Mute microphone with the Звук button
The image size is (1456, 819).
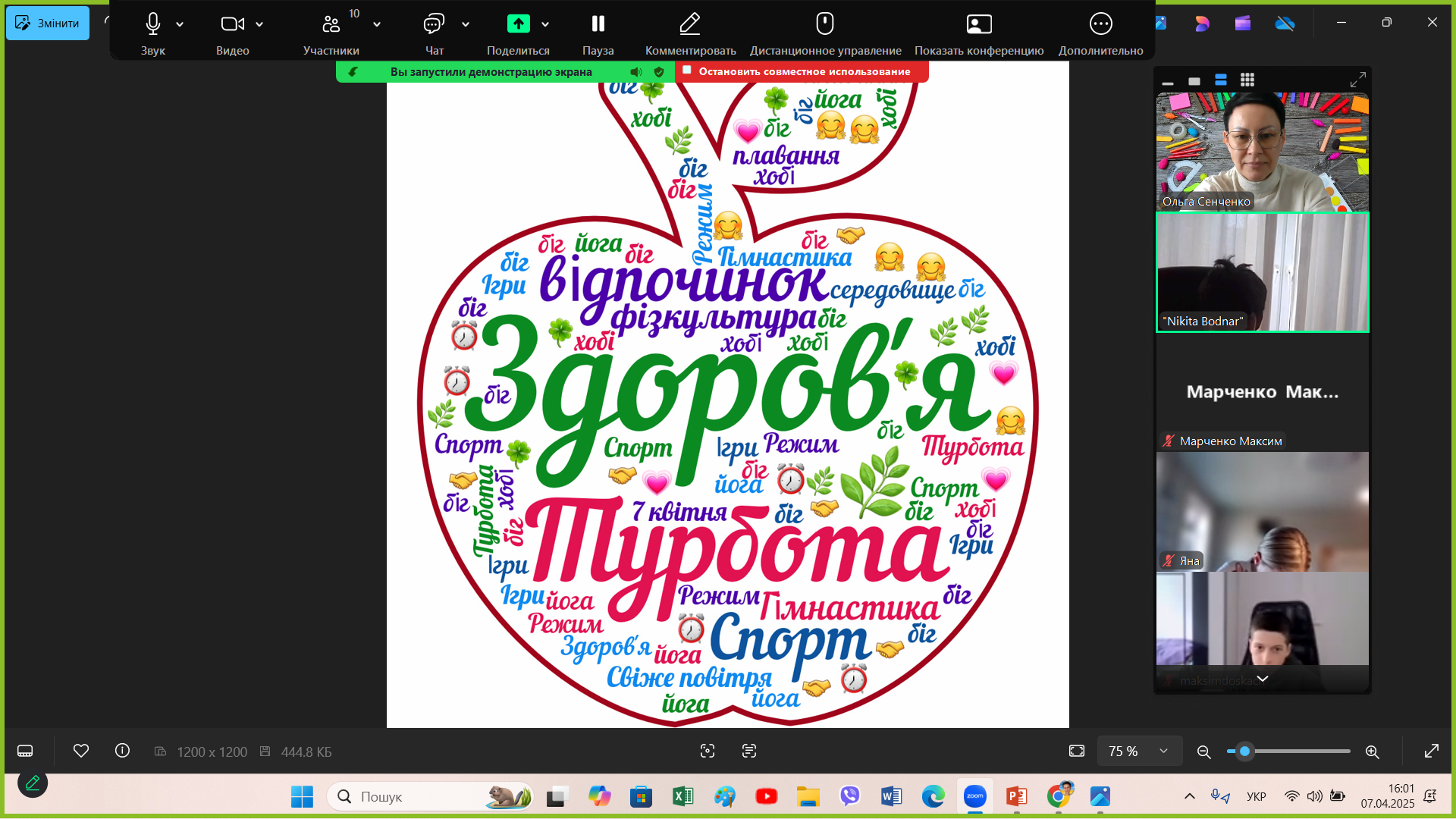click(152, 33)
